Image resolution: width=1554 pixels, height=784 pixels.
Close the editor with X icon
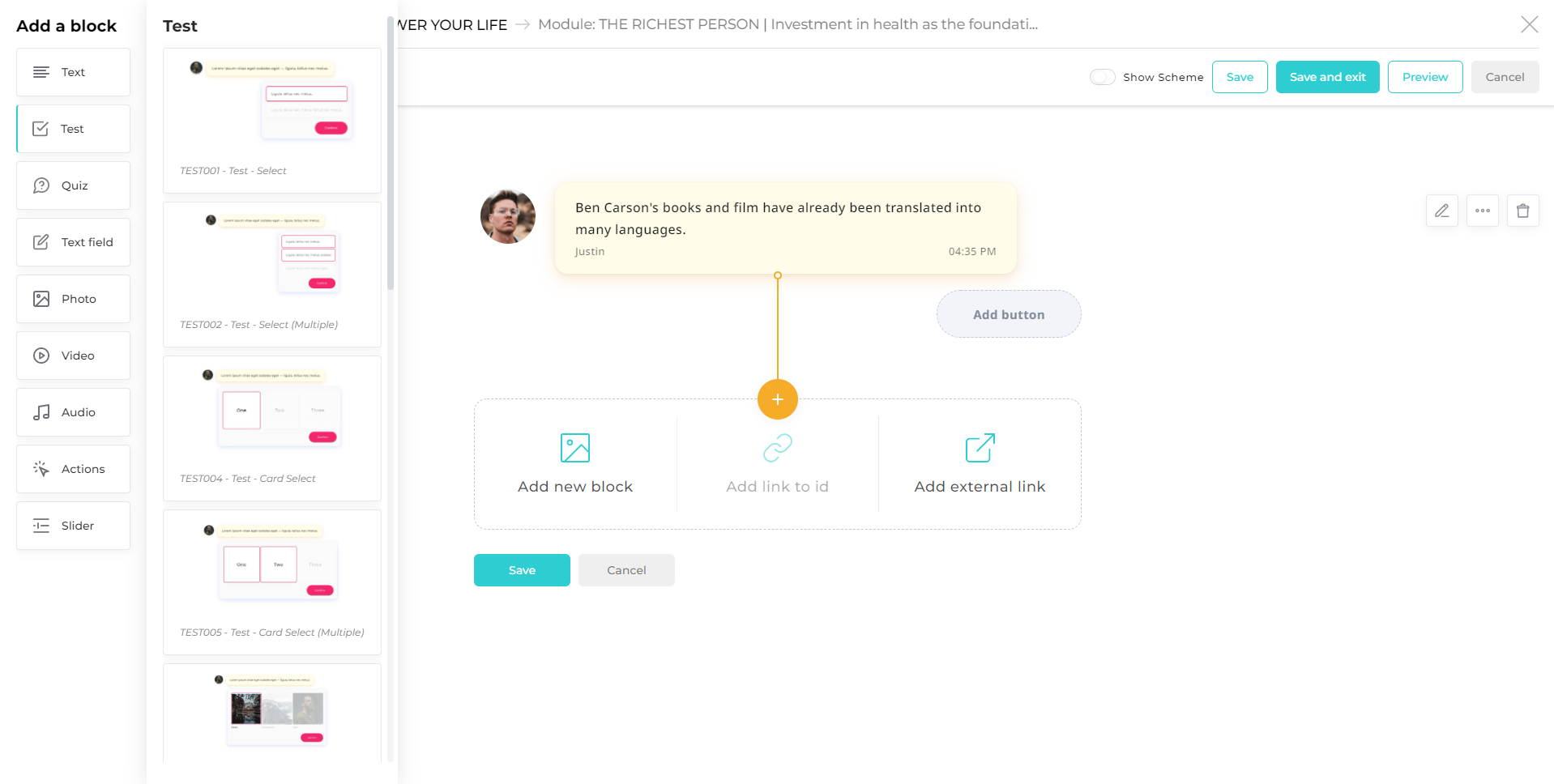(x=1529, y=24)
